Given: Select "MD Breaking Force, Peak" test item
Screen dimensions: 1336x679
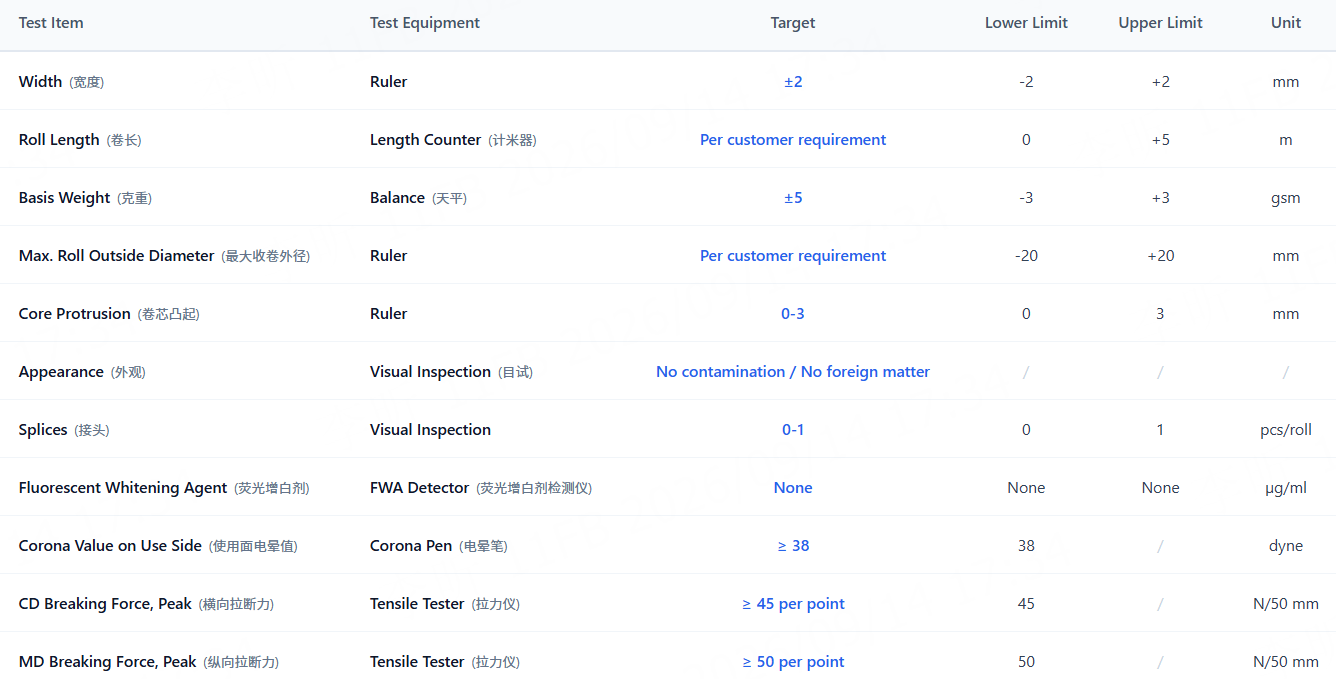Looking at the screenshot, I should (x=149, y=662).
